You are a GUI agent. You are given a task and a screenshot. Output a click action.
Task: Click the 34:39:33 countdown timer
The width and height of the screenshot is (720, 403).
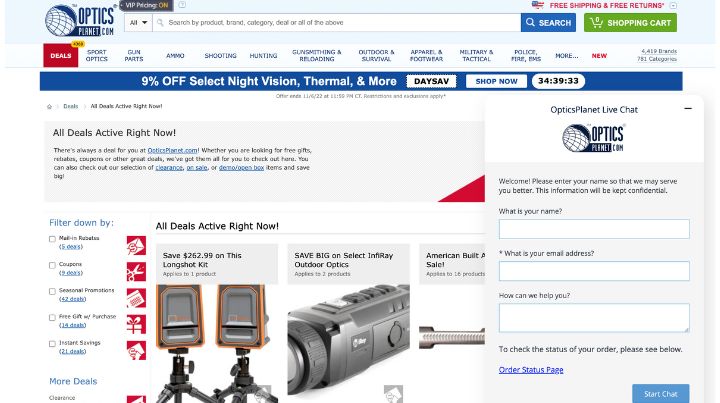pyautogui.click(x=558, y=81)
